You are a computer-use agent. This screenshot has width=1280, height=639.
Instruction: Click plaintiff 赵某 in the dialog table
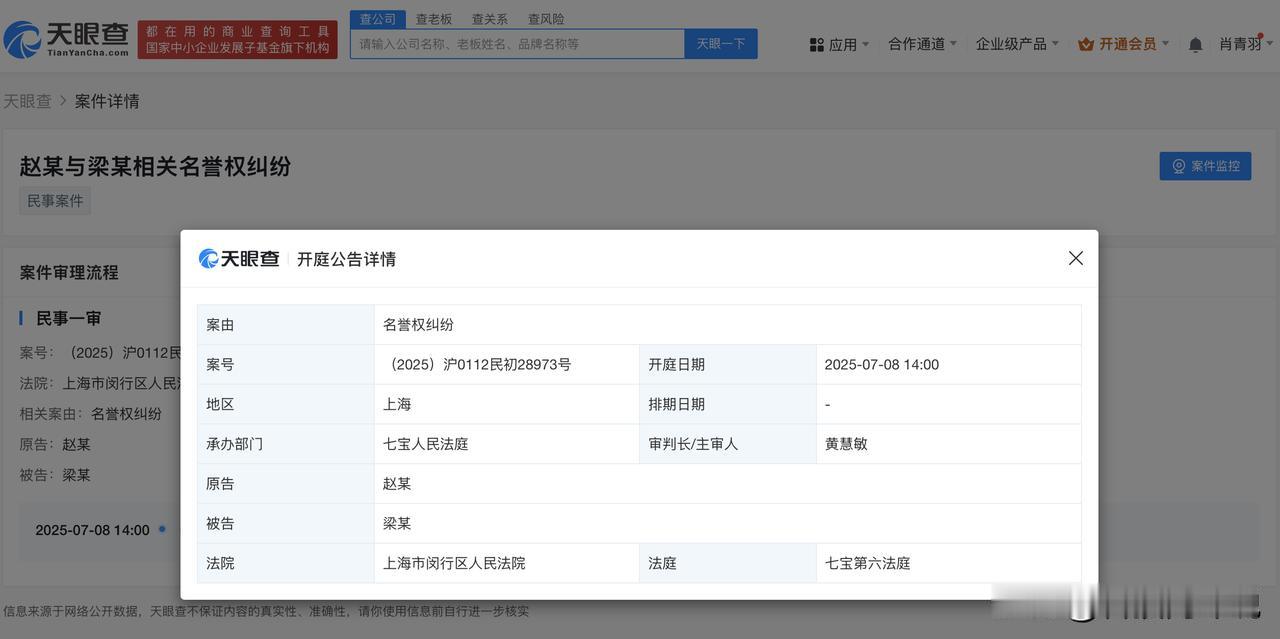[397, 484]
